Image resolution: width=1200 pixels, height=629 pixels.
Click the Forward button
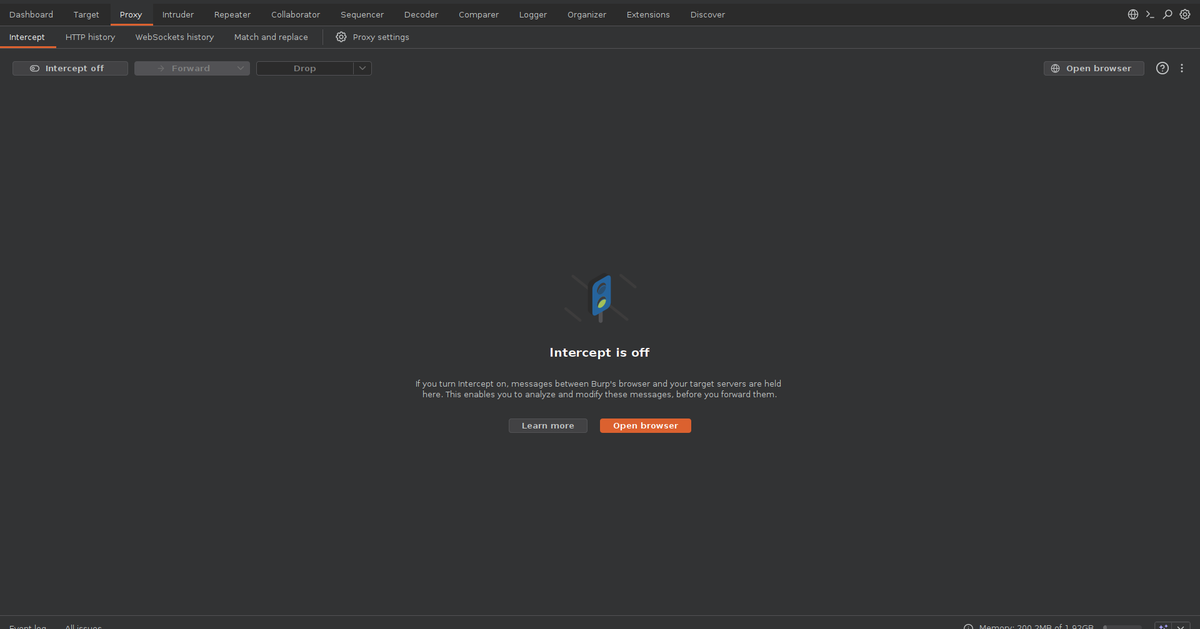pyautogui.click(x=183, y=68)
